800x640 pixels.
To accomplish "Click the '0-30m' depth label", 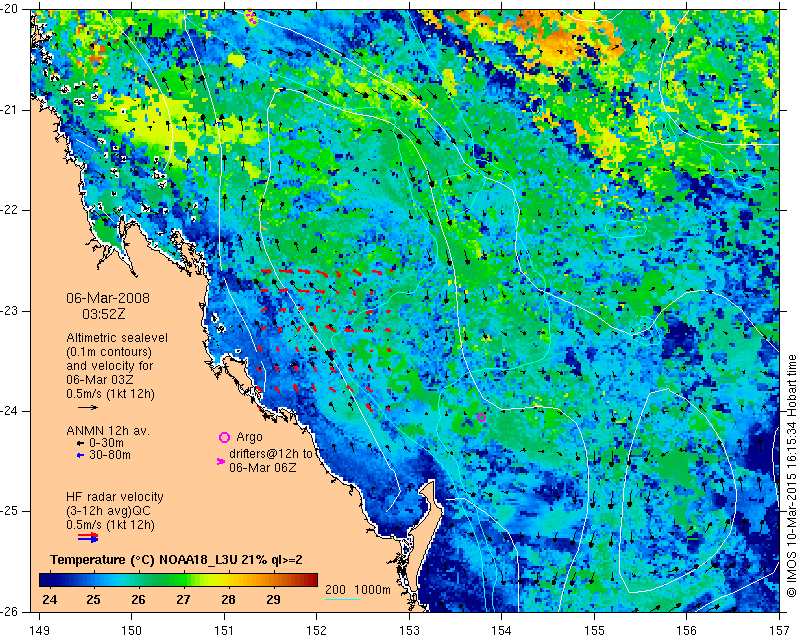I will [x=106, y=443].
